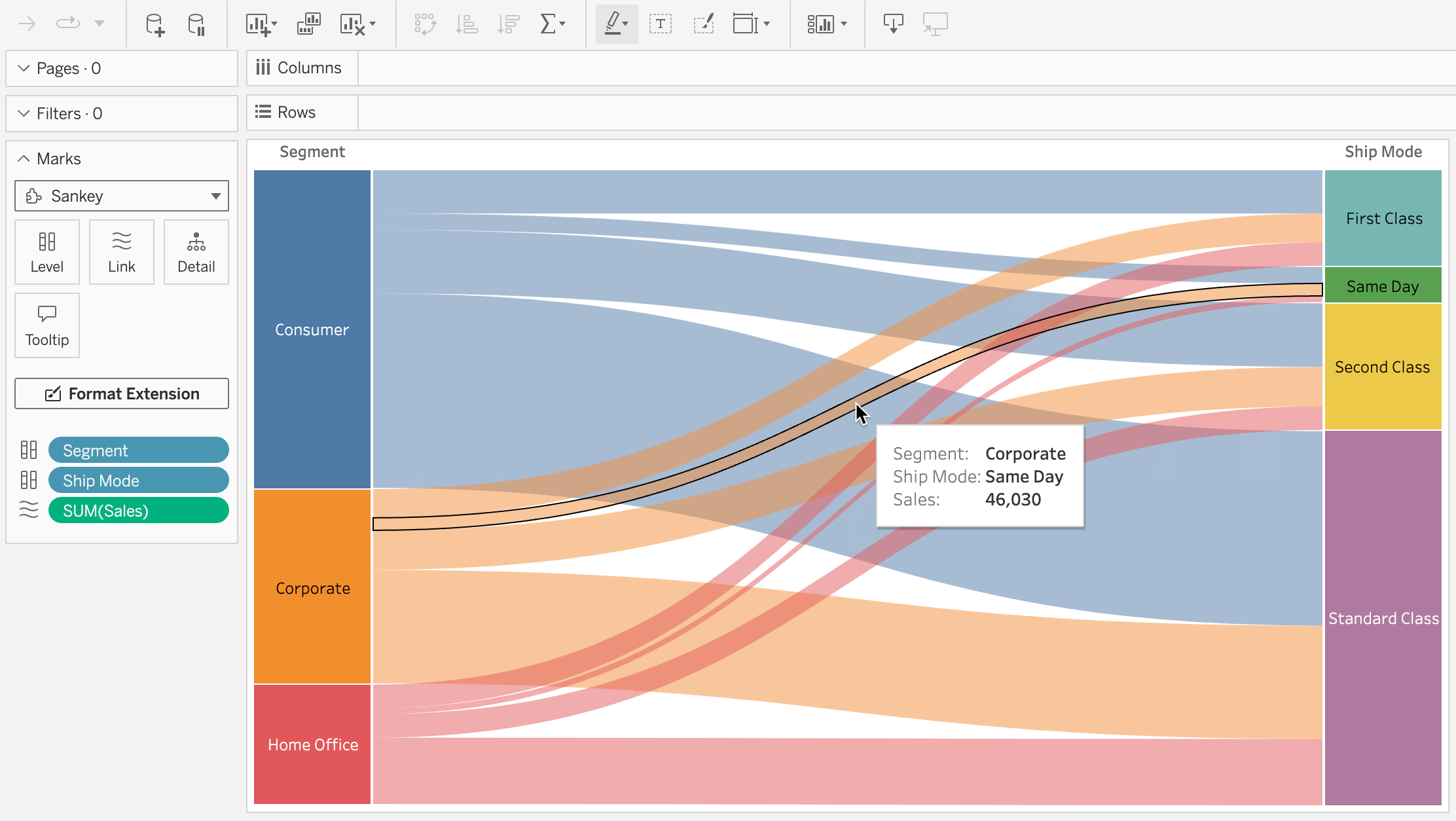This screenshot has height=821, width=1456.
Task: Toggle the highlight pen tool
Action: point(613,24)
